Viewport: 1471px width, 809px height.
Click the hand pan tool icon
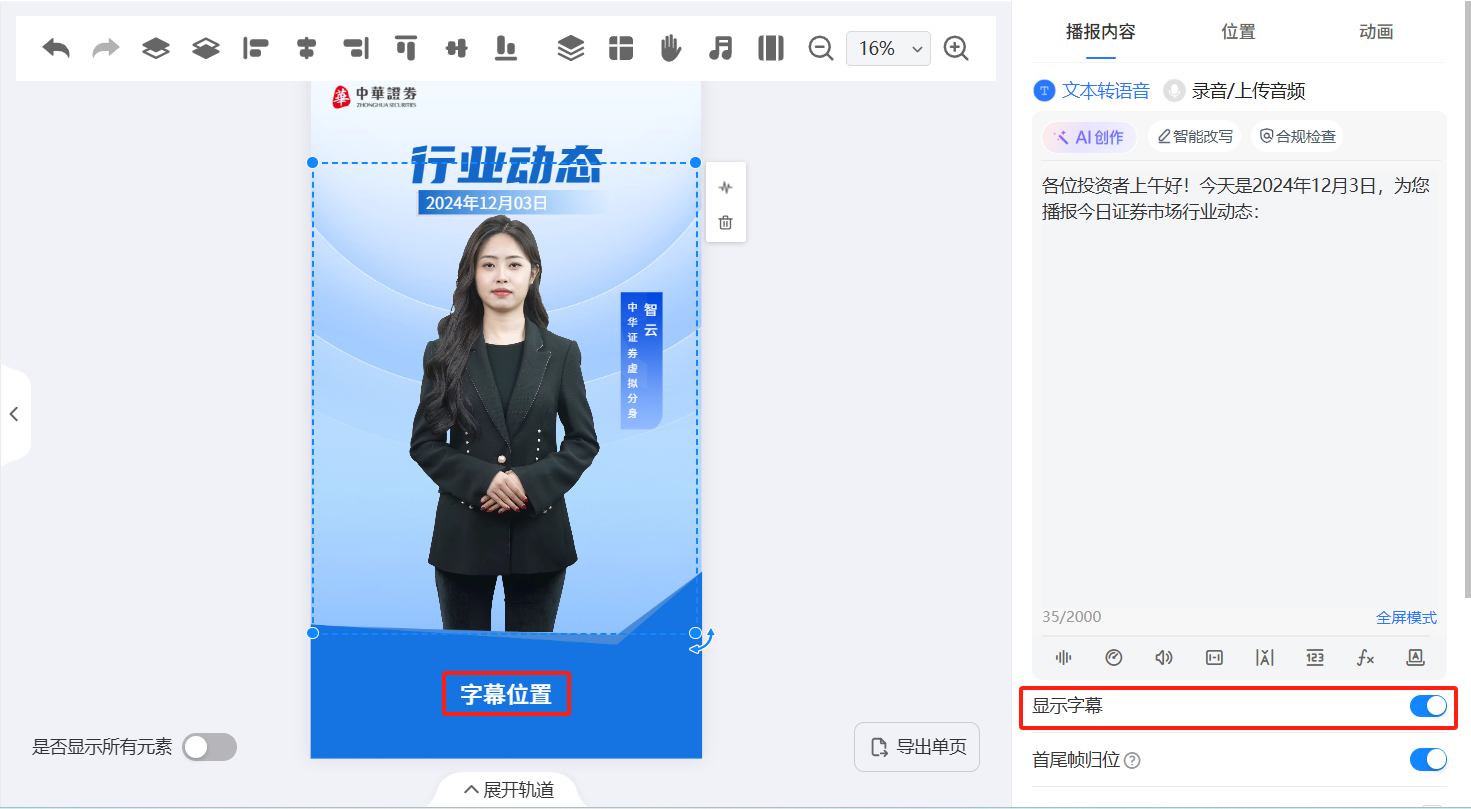tap(670, 48)
